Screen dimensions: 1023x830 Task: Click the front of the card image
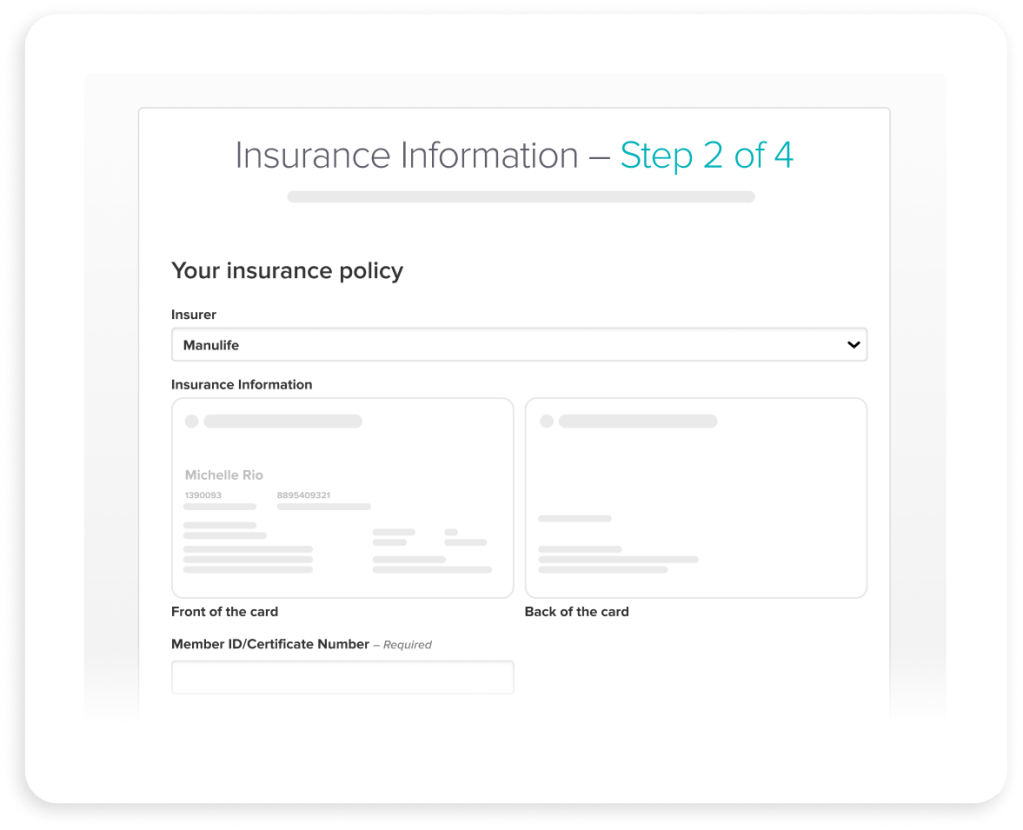(x=342, y=497)
